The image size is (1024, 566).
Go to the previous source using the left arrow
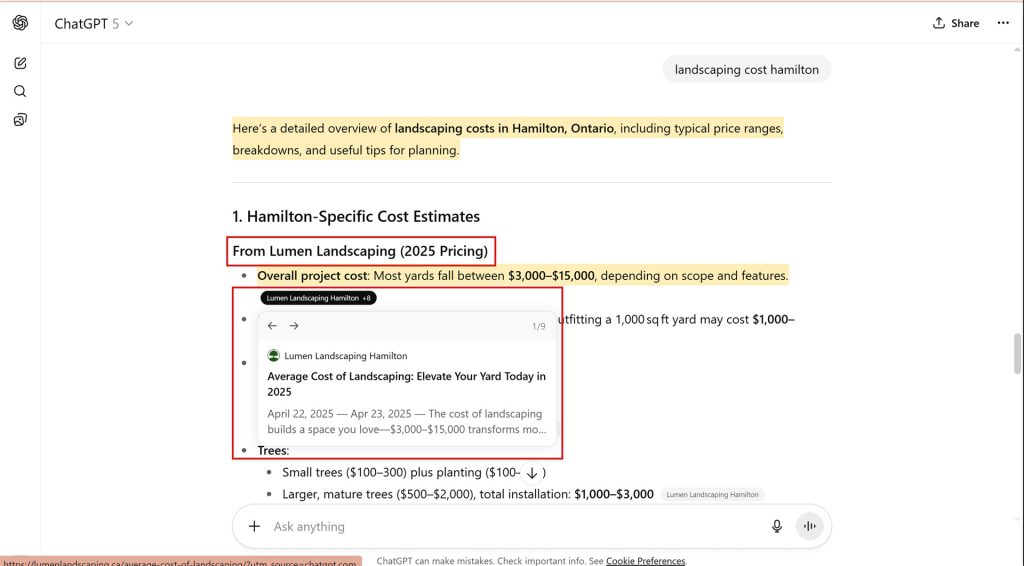pos(272,326)
